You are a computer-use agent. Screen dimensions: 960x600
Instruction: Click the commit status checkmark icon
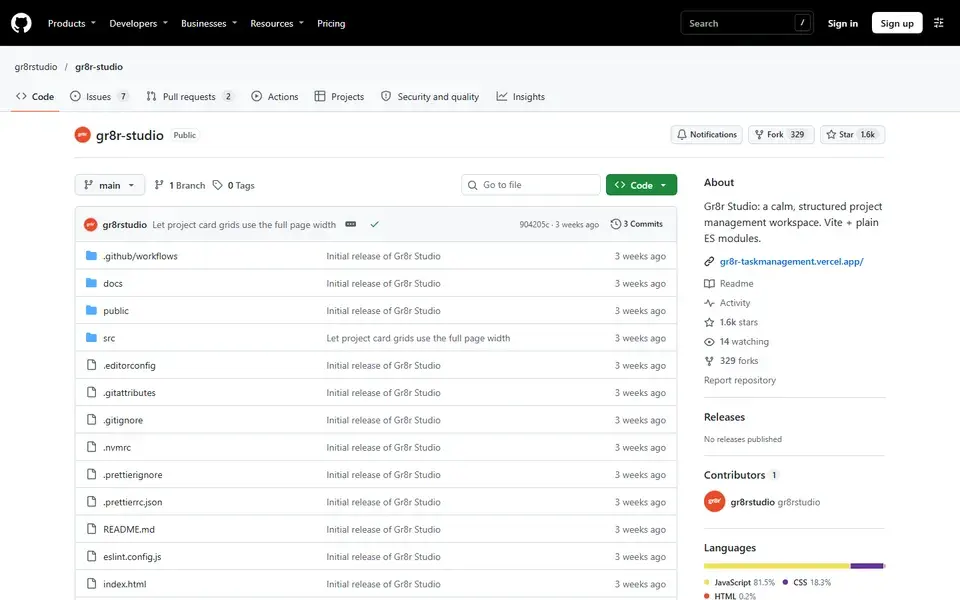(374, 224)
